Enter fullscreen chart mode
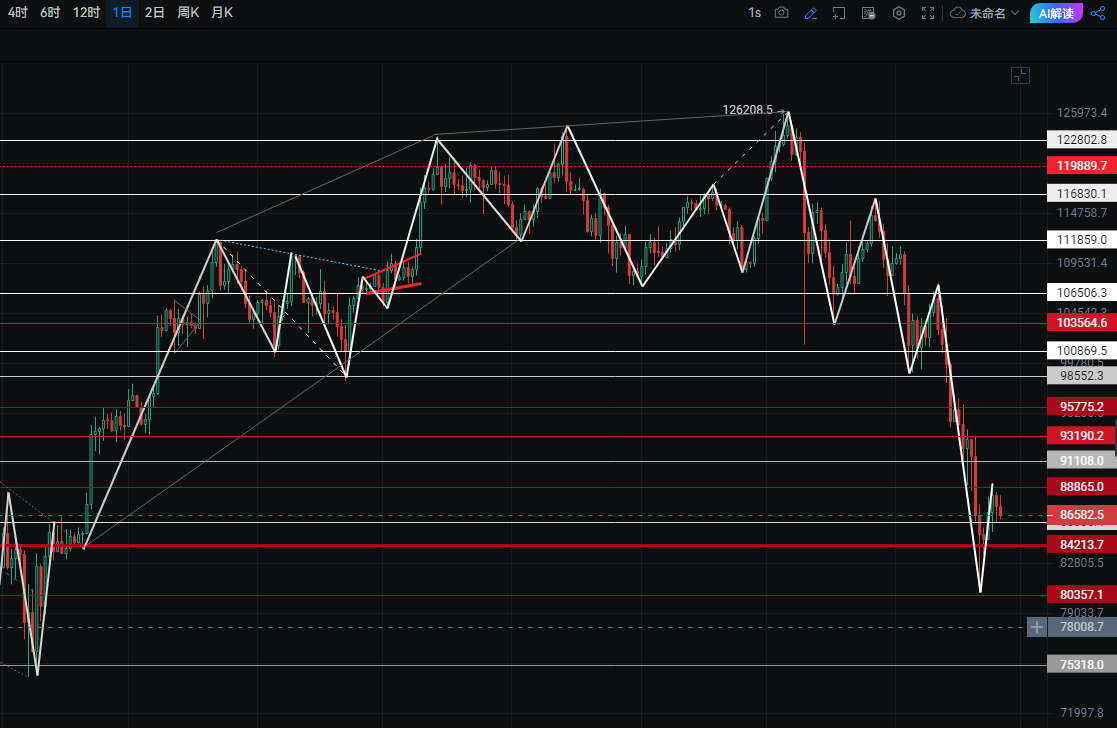Viewport: 1117px width, 731px height. click(928, 13)
